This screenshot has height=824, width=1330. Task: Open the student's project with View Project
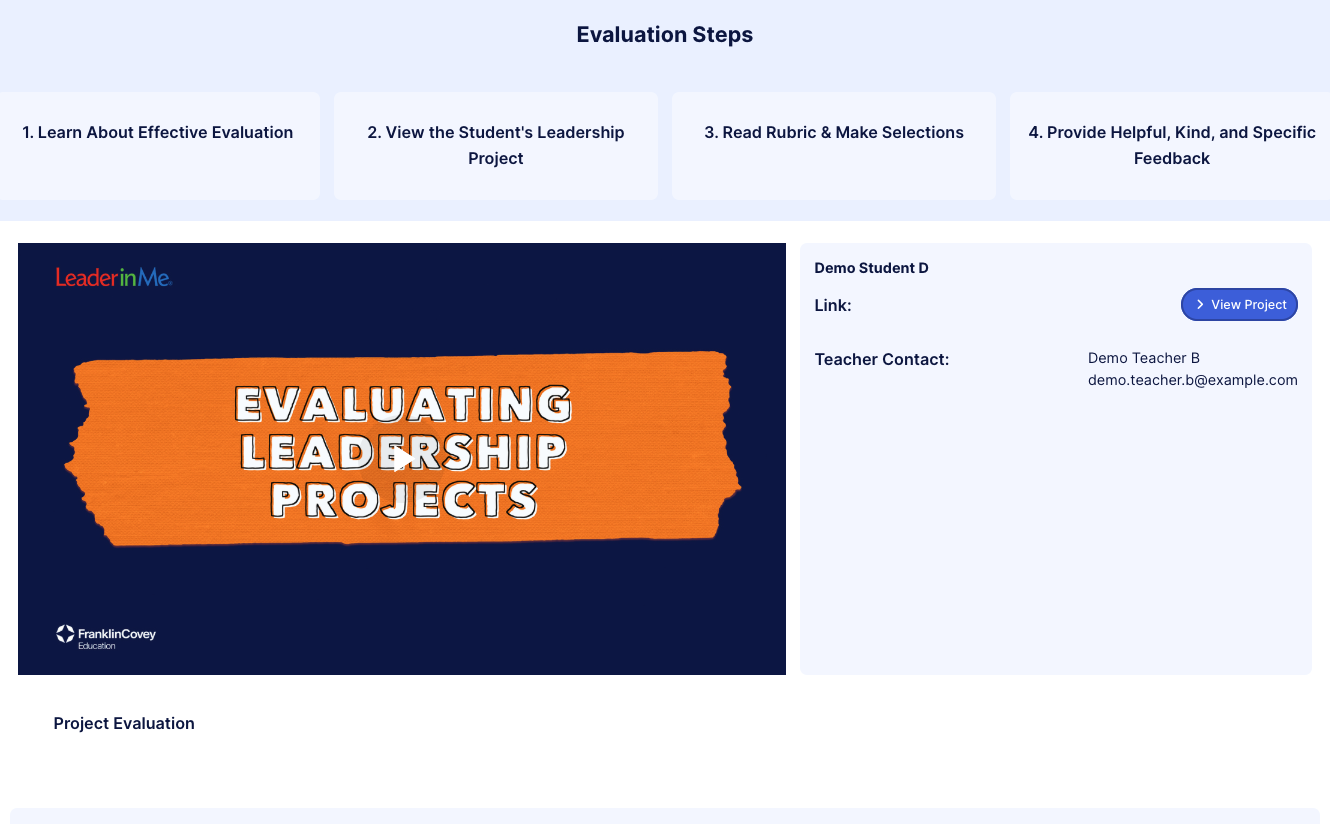[1239, 305]
